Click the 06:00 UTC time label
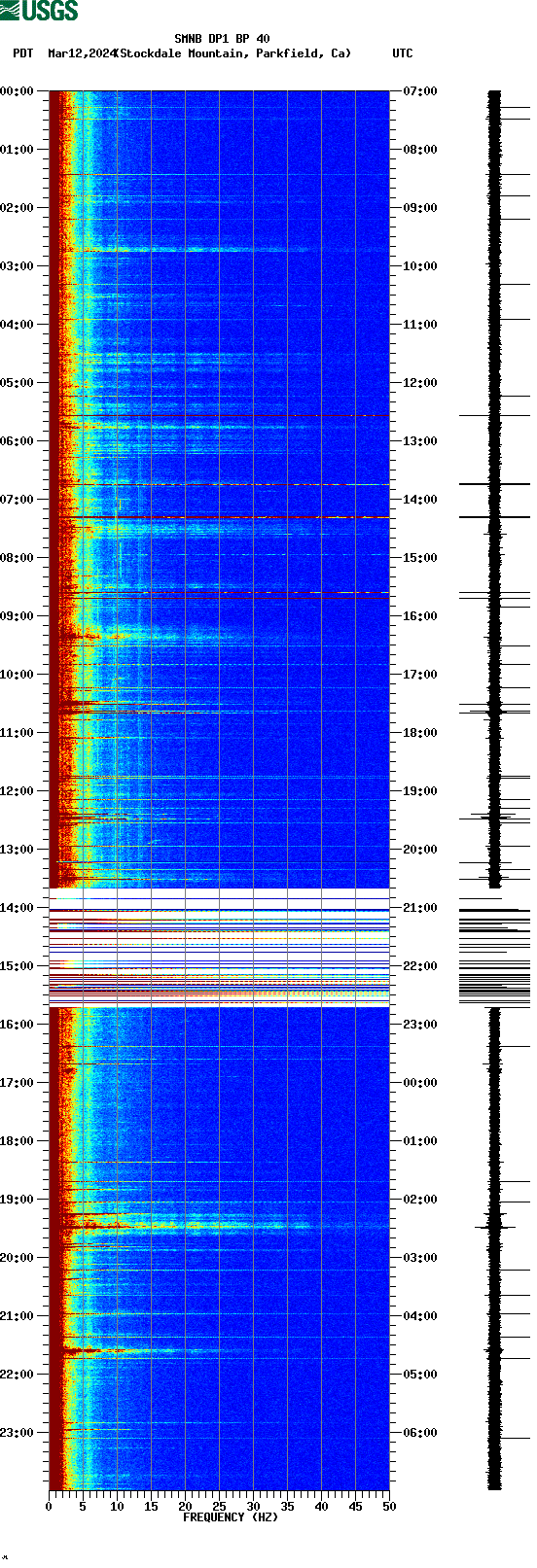Viewport: 537px width, 1568px height. (420, 1433)
